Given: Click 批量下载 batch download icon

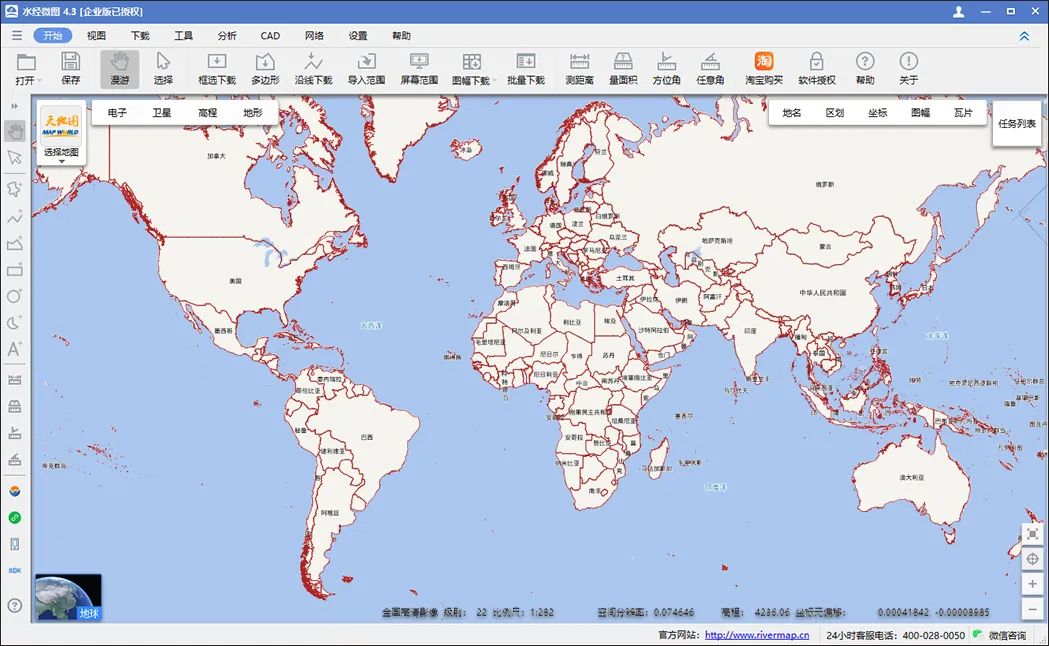Looking at the screenshot, I should pyautogui.click(x=526, y=62).
